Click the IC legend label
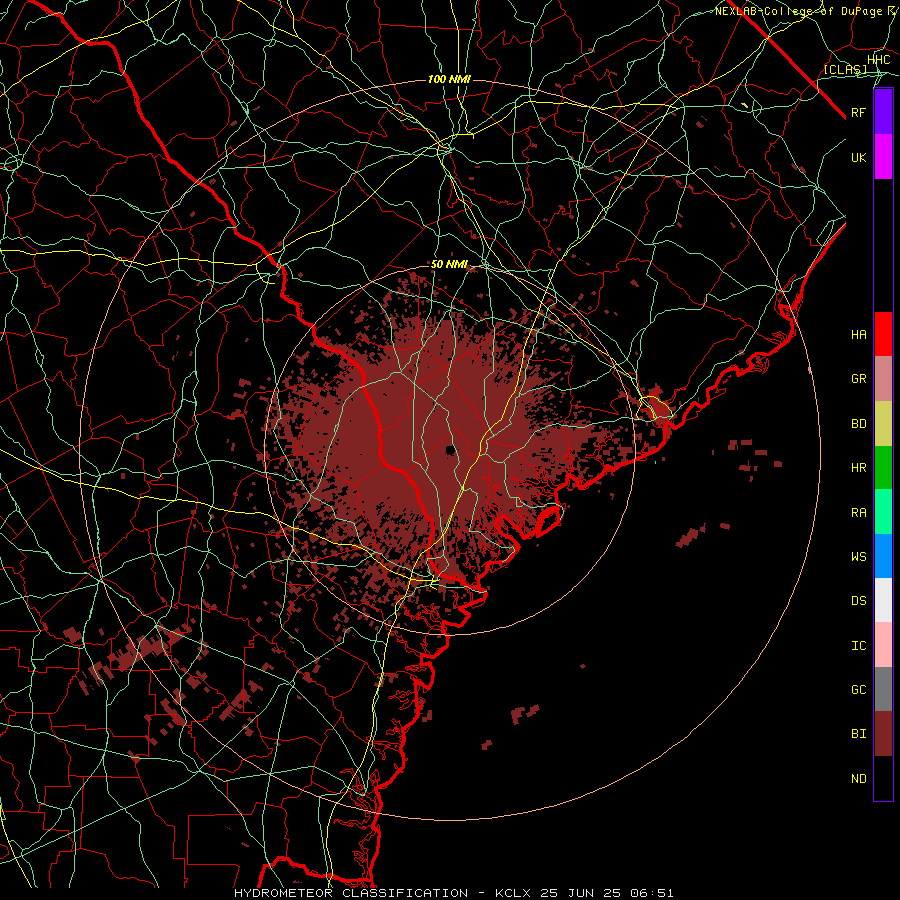The image size is (900, 900). [859, 646]
